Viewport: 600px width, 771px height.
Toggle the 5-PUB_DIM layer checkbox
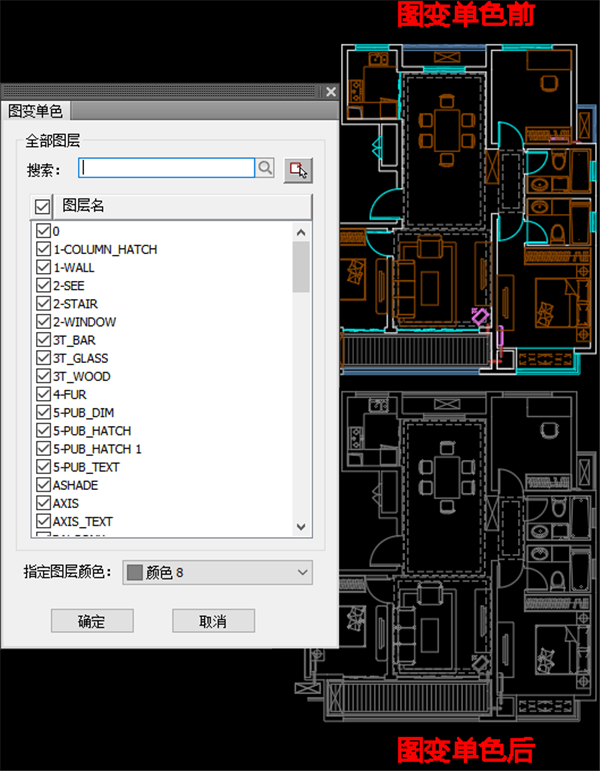[43, 413]
